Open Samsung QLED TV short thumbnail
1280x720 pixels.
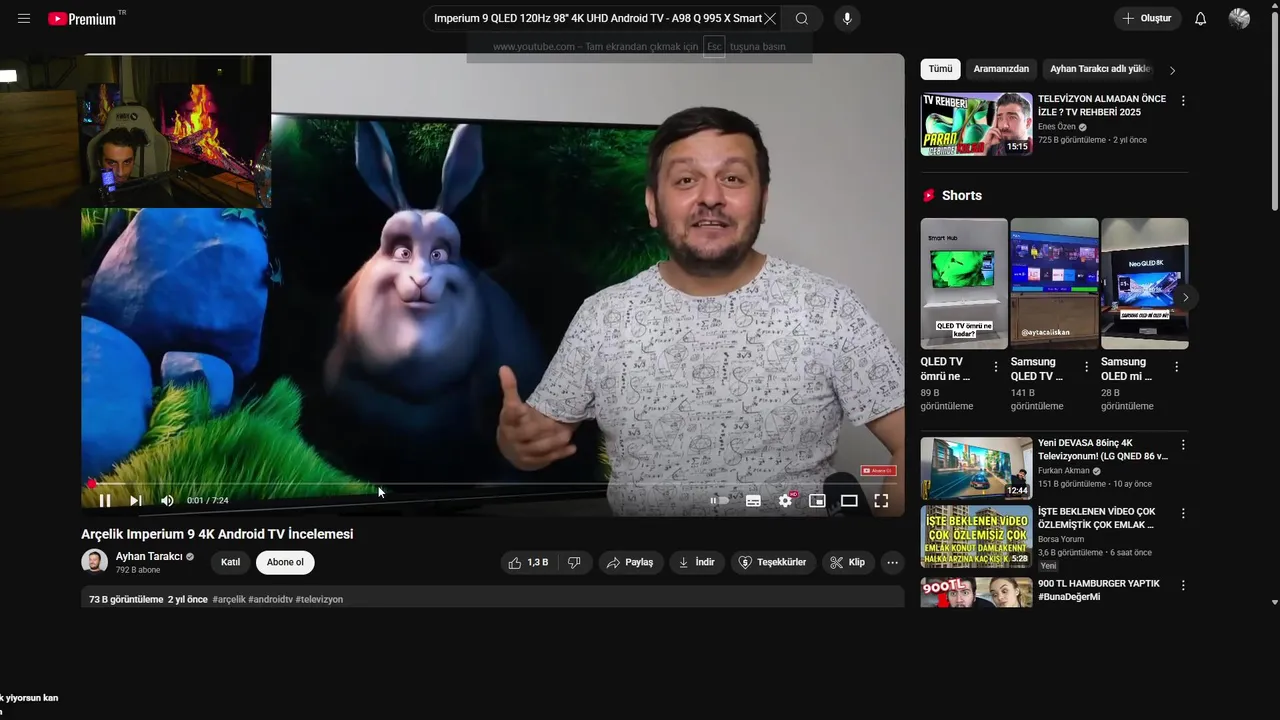pos(1054,283)
